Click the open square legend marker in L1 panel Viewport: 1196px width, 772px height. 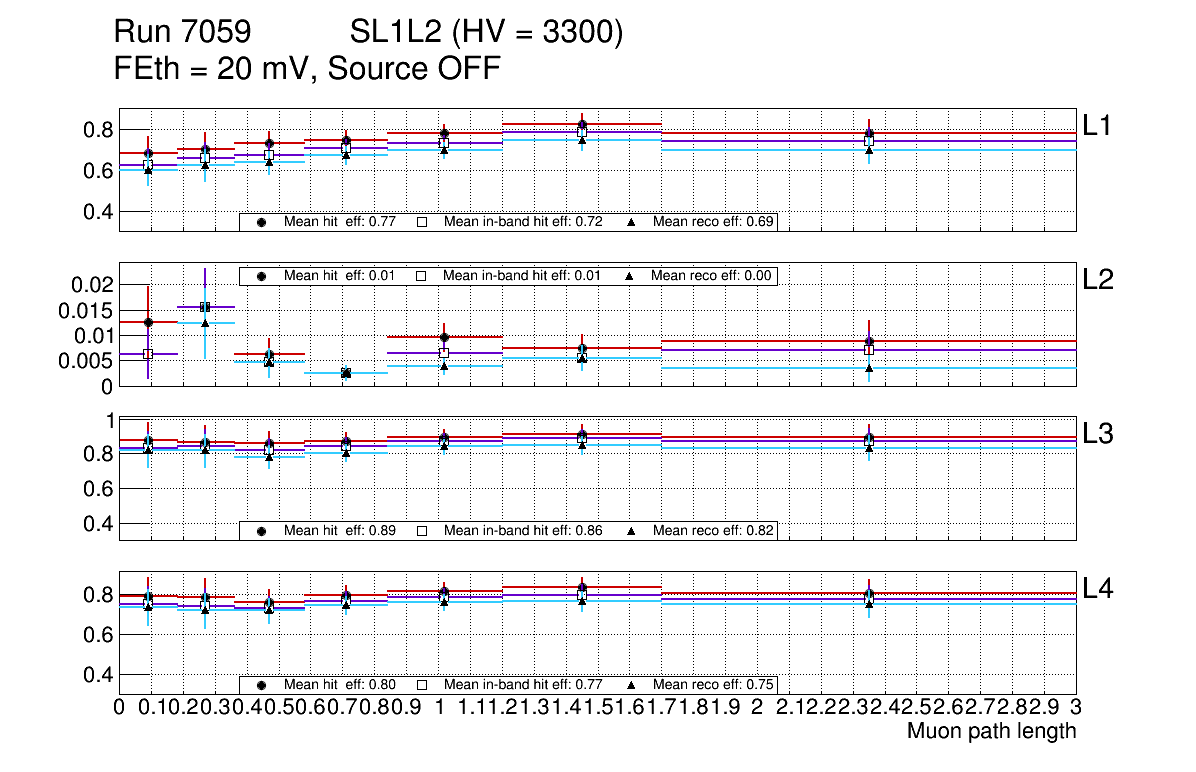421,222
